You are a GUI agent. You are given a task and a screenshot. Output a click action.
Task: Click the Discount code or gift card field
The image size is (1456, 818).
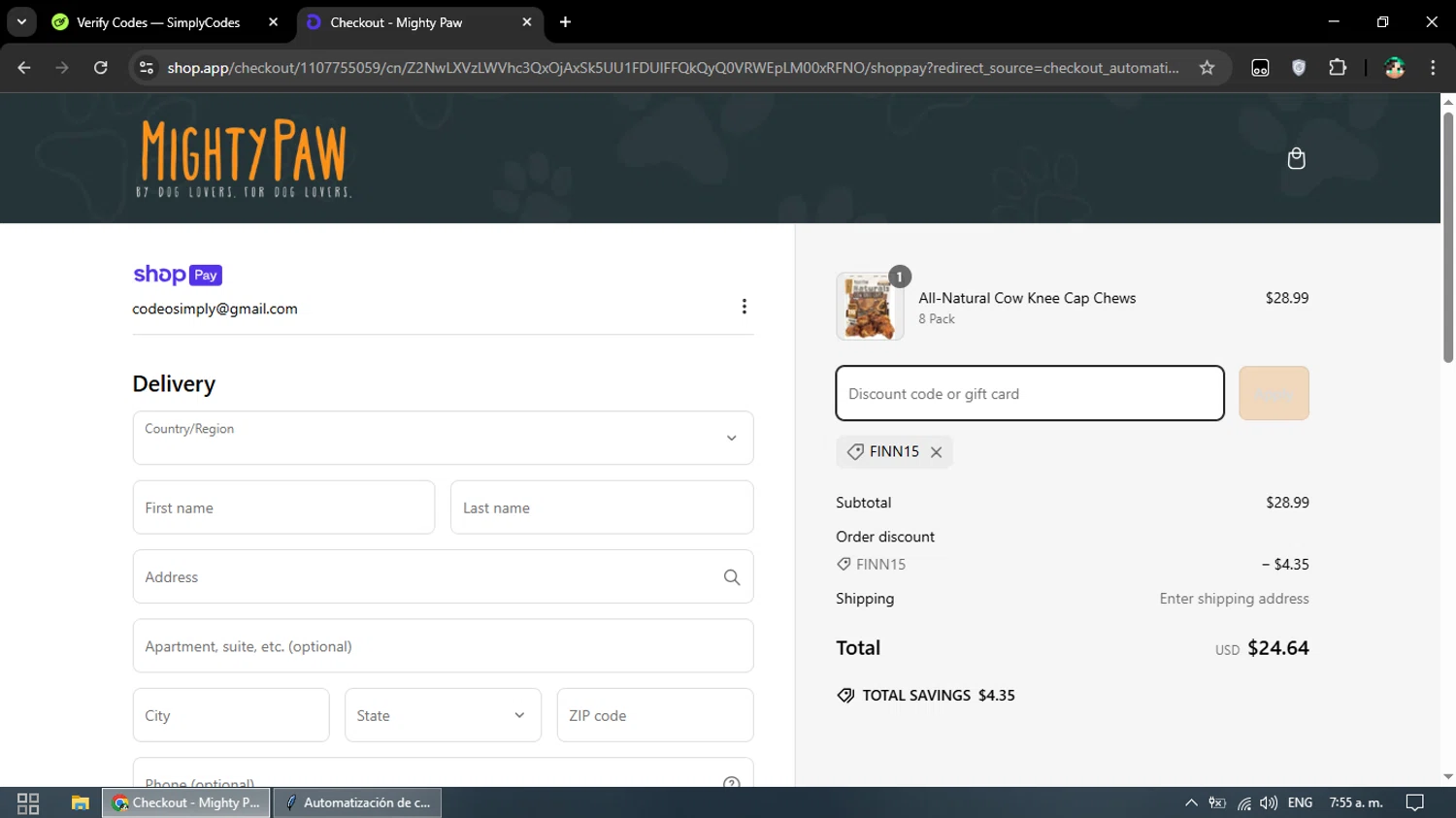point(1030,393)
